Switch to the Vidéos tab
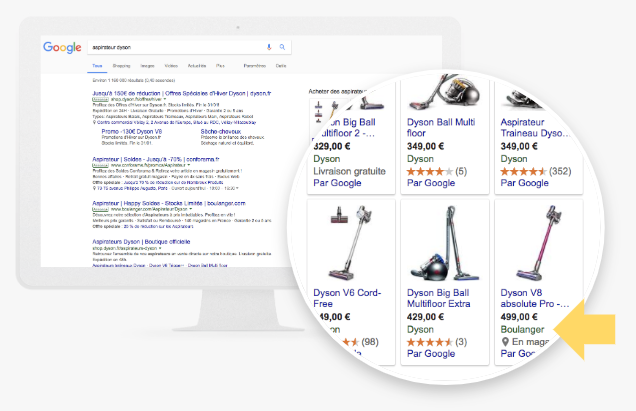This screenshot has height=411, width=636. point(171,66)
